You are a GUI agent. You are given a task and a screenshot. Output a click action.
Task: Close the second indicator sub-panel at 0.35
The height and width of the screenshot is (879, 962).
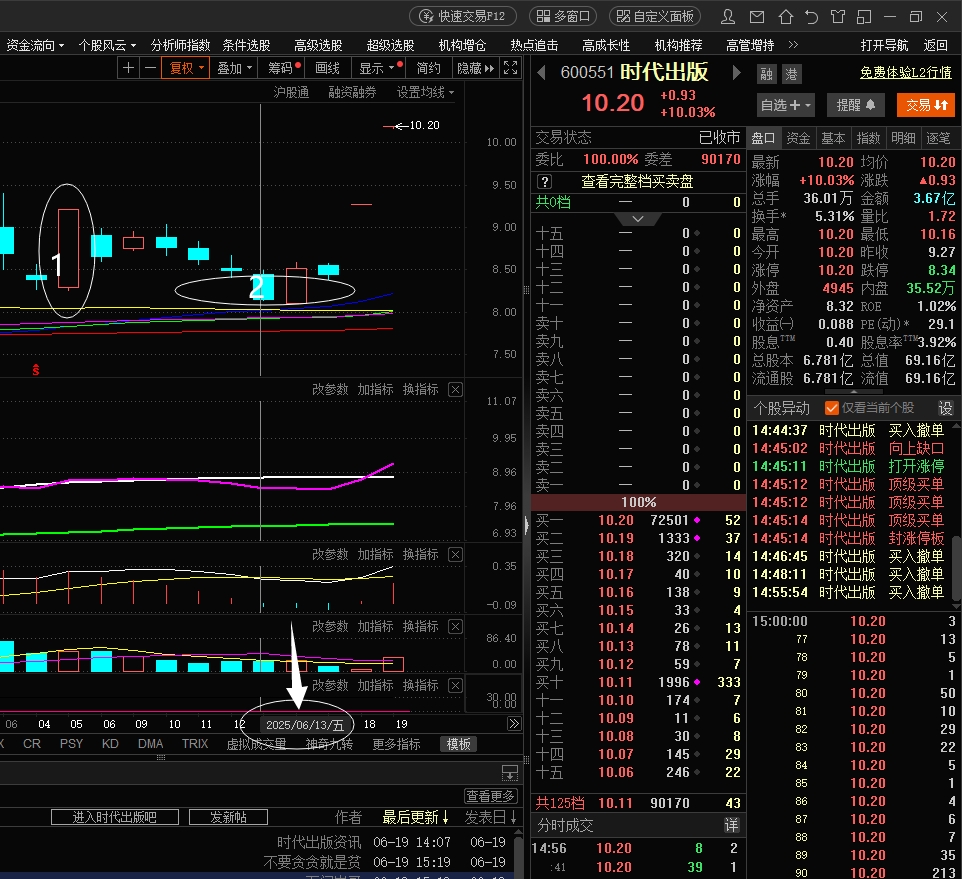455,555
